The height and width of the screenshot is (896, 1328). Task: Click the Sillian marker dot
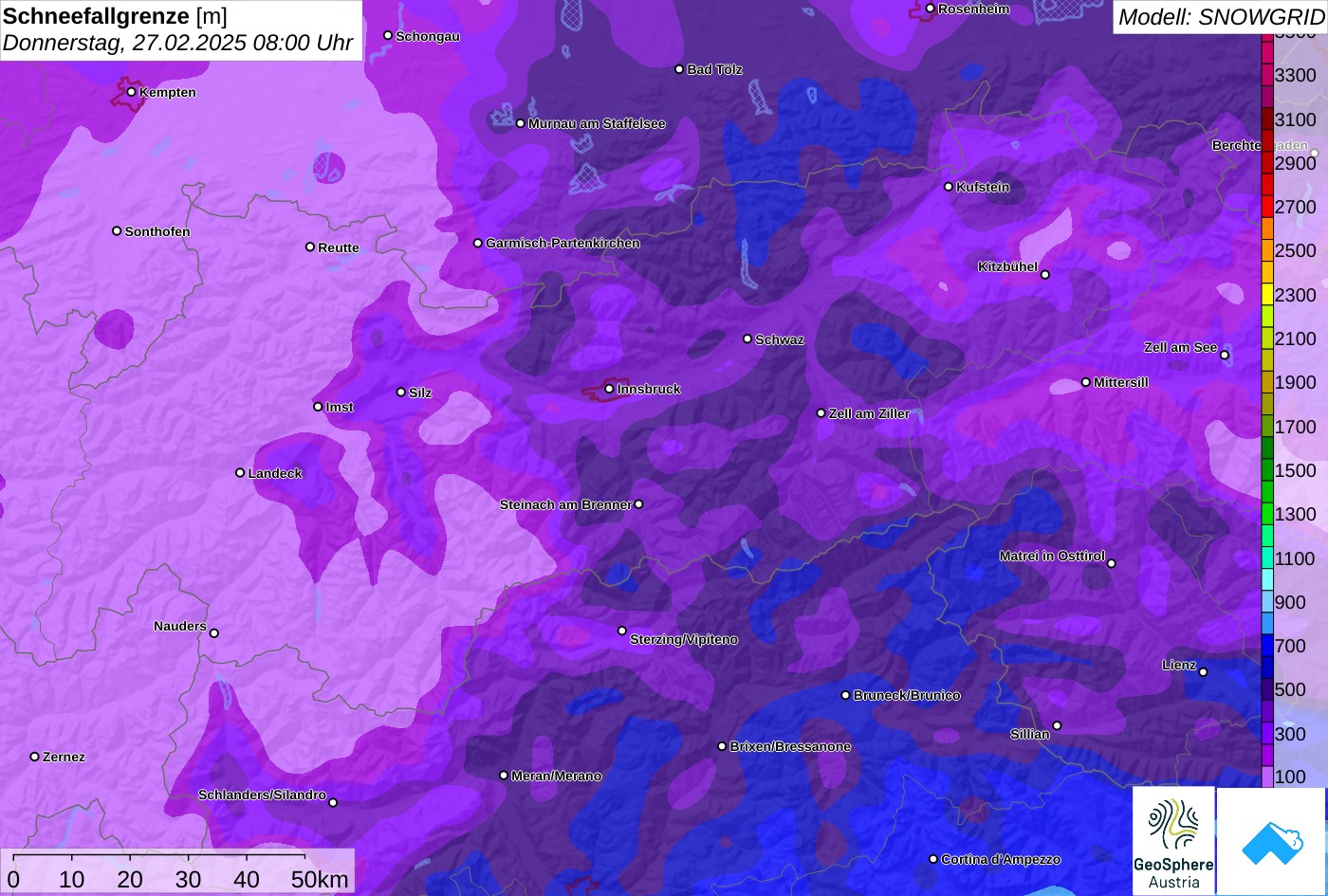1057,726
